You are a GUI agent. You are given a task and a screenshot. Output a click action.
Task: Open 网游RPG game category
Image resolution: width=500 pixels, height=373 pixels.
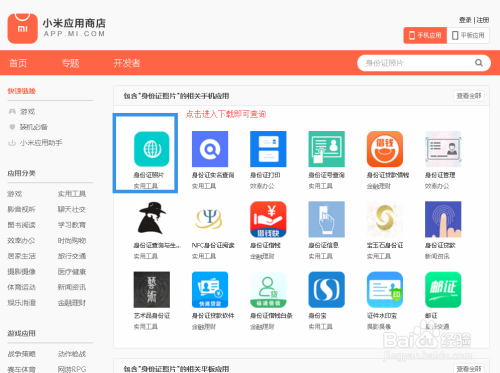(72, 369)
